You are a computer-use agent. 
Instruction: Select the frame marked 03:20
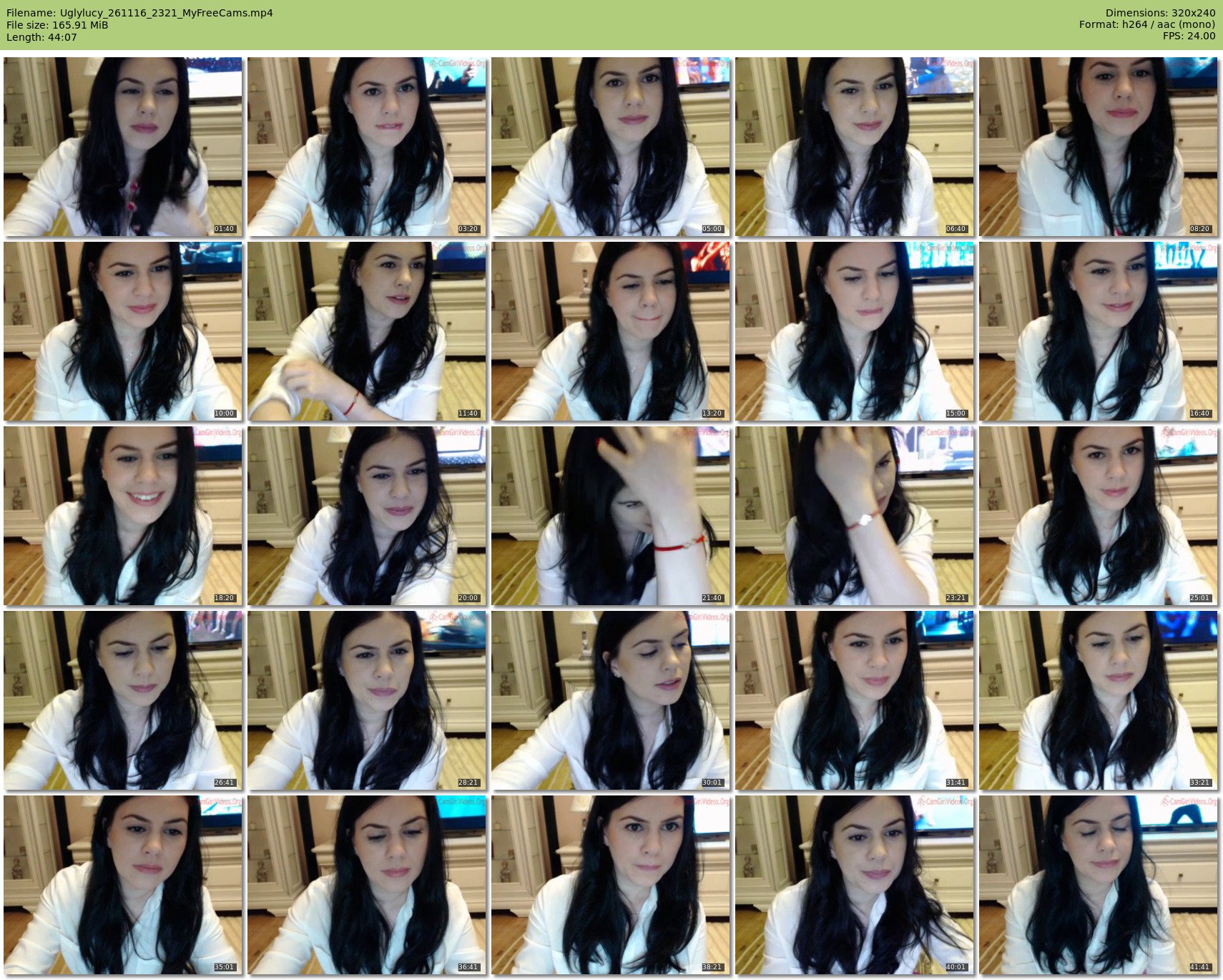(366, 147)
